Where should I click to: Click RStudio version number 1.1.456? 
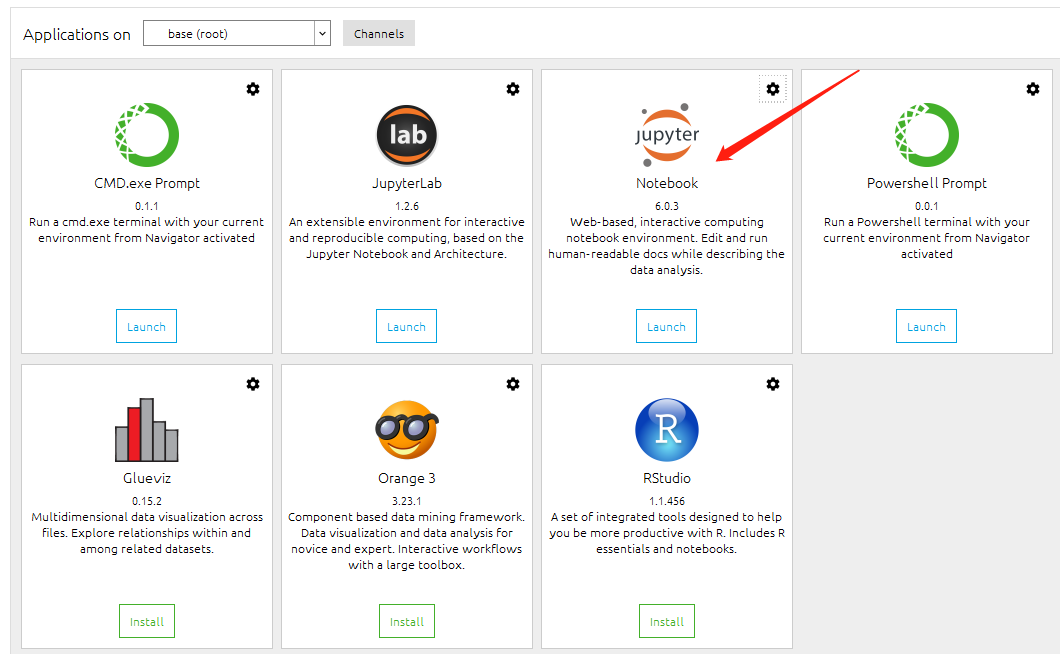(667, 501)
